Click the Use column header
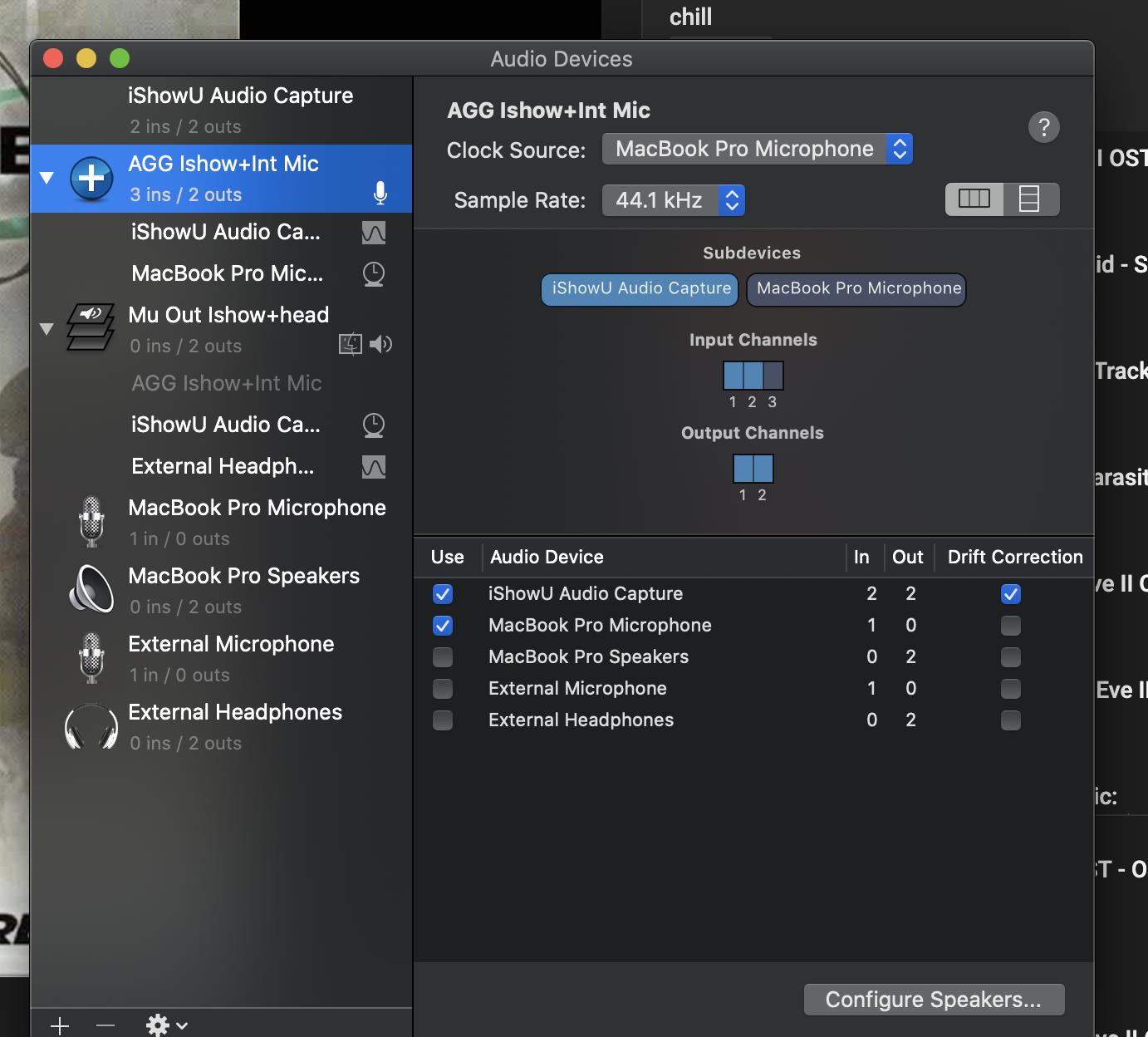Image resolution: width=1148 pixels, height=1037 pixels. click(x=448, y=558)
